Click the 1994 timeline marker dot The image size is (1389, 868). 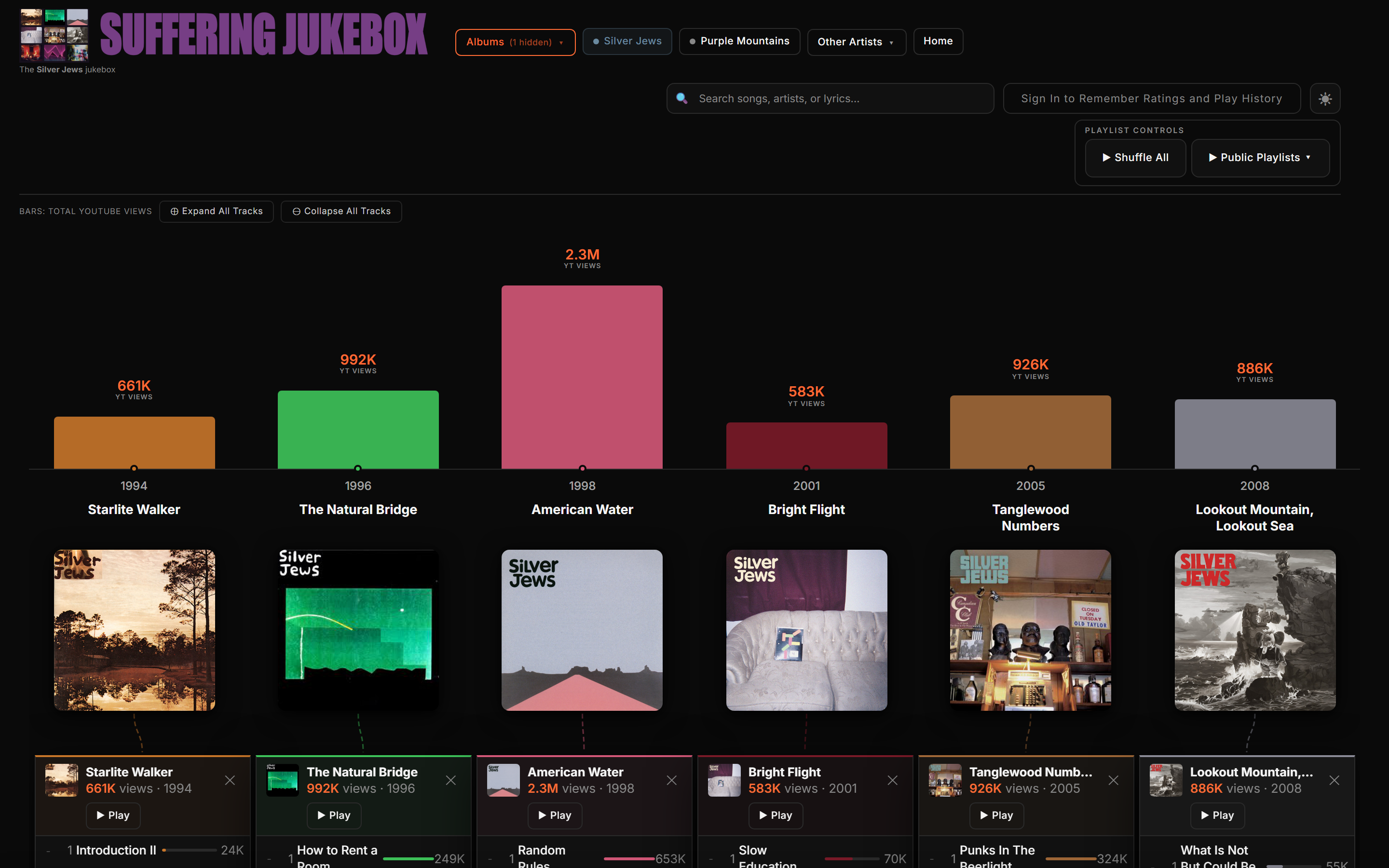pos(134,468)
